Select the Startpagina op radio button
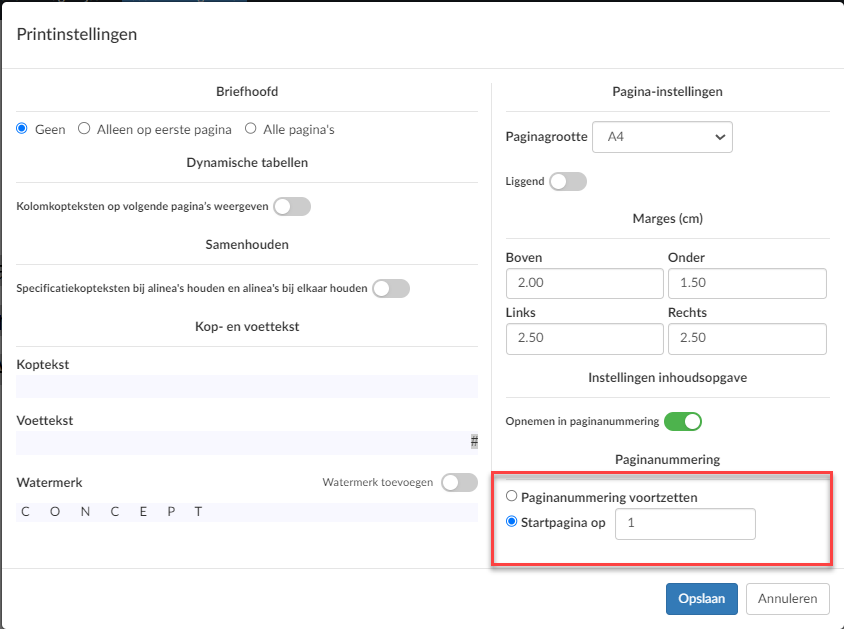Viewport: 844px width, 629px height. (512, 521)
